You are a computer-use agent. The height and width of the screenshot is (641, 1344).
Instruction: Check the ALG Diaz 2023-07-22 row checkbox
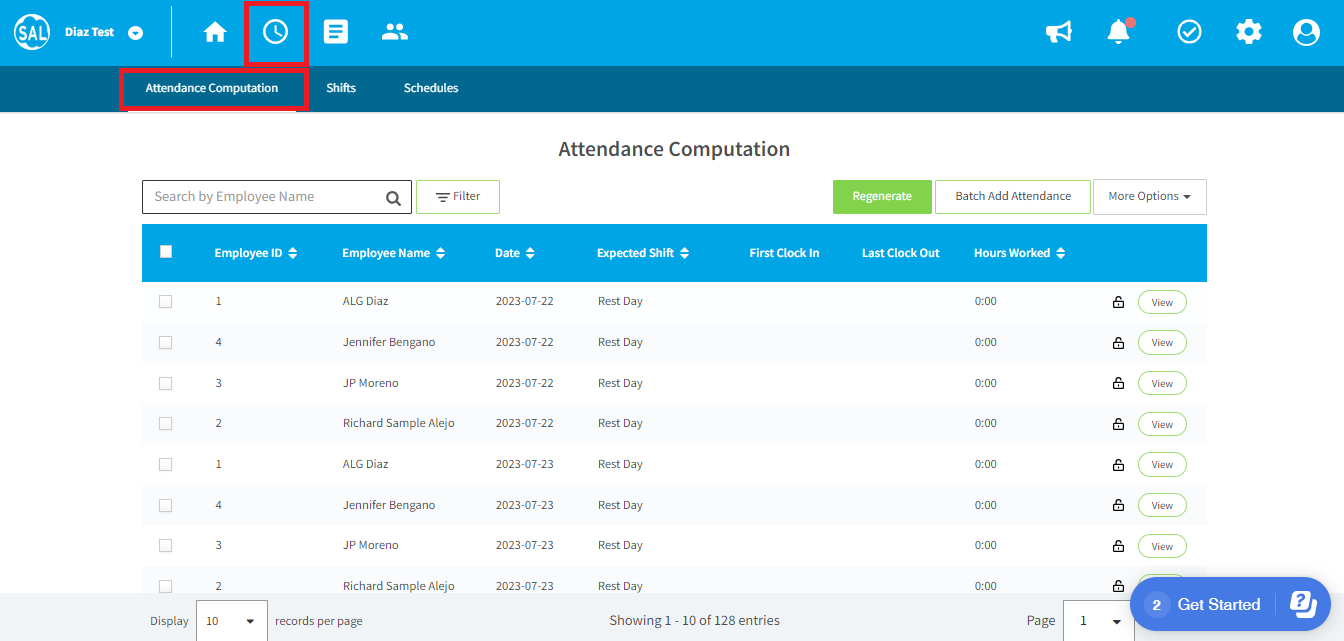pos(166,301)
